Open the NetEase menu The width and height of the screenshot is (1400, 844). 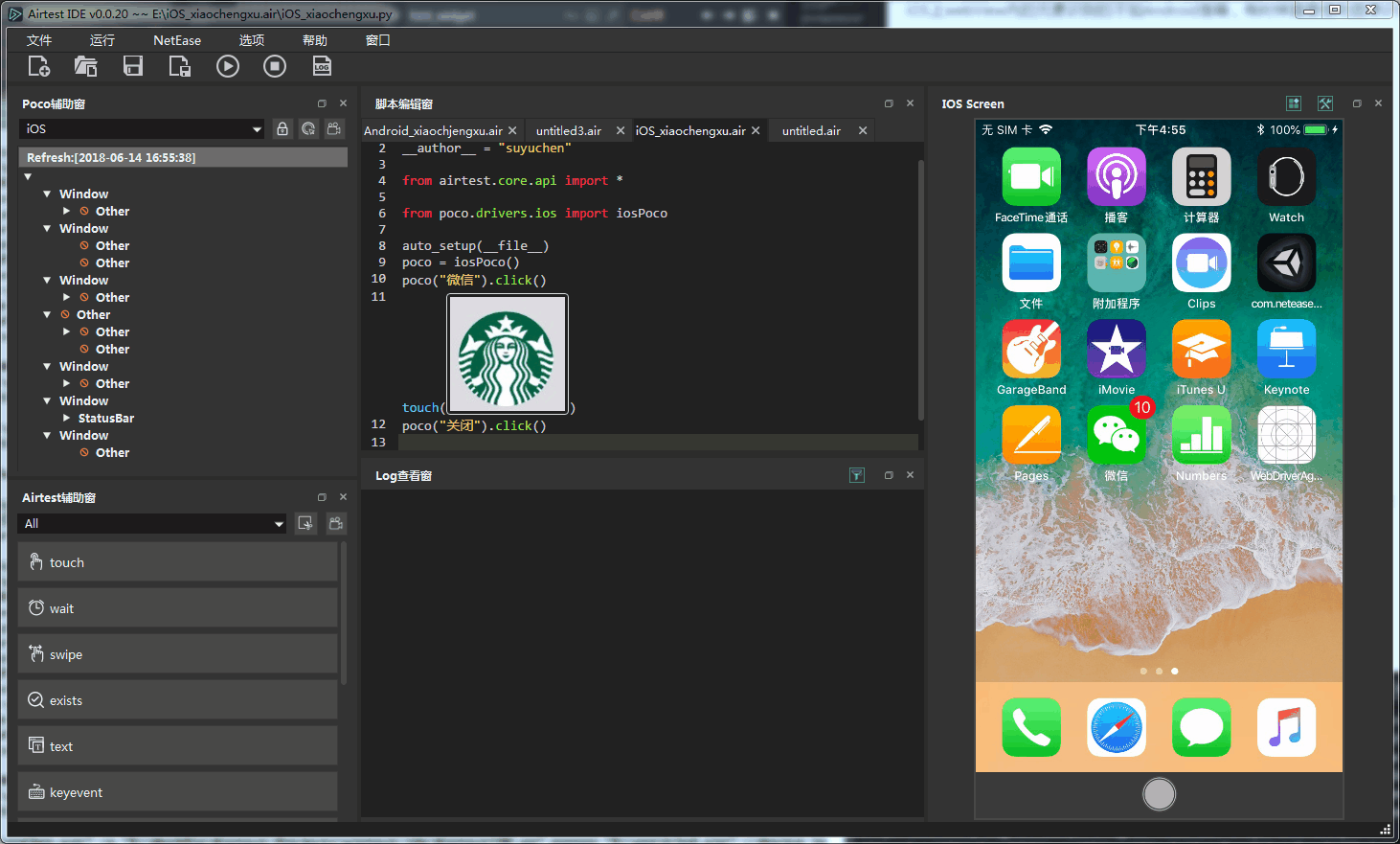(177, 40)
